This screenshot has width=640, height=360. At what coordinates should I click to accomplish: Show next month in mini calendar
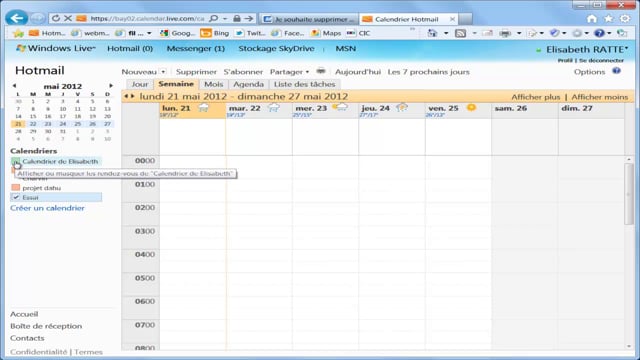click(x=111, y=86)
